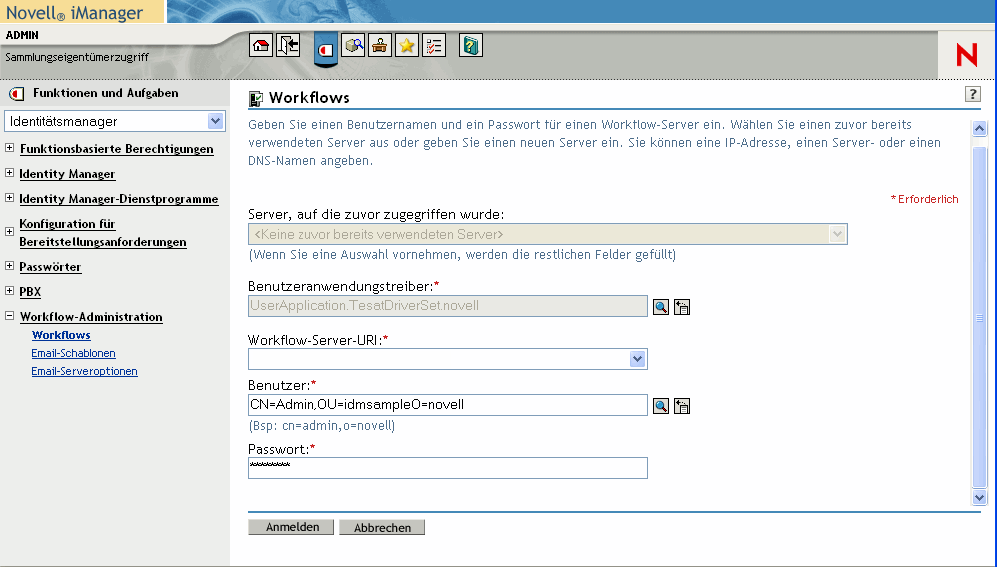Open Email-Schablonen task
The image size is (997, 567).
point(73,353)
